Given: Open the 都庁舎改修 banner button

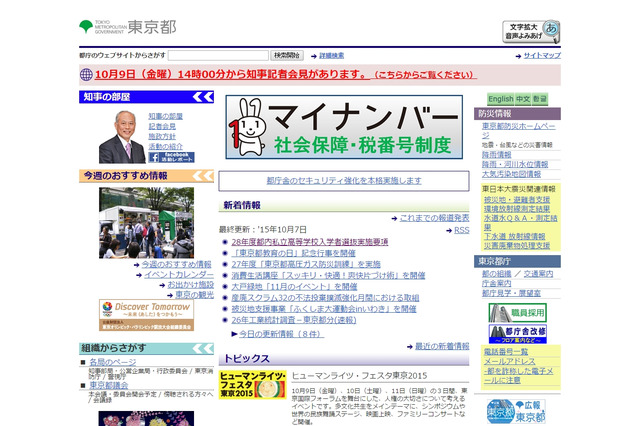Looking at the screenshot, I should [x=518, y=334].
